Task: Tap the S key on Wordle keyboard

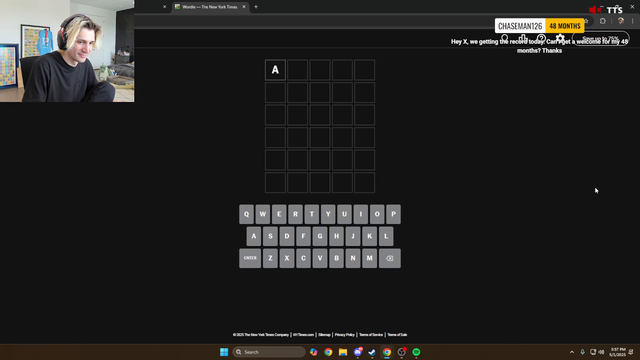Action: pos(270,236)
